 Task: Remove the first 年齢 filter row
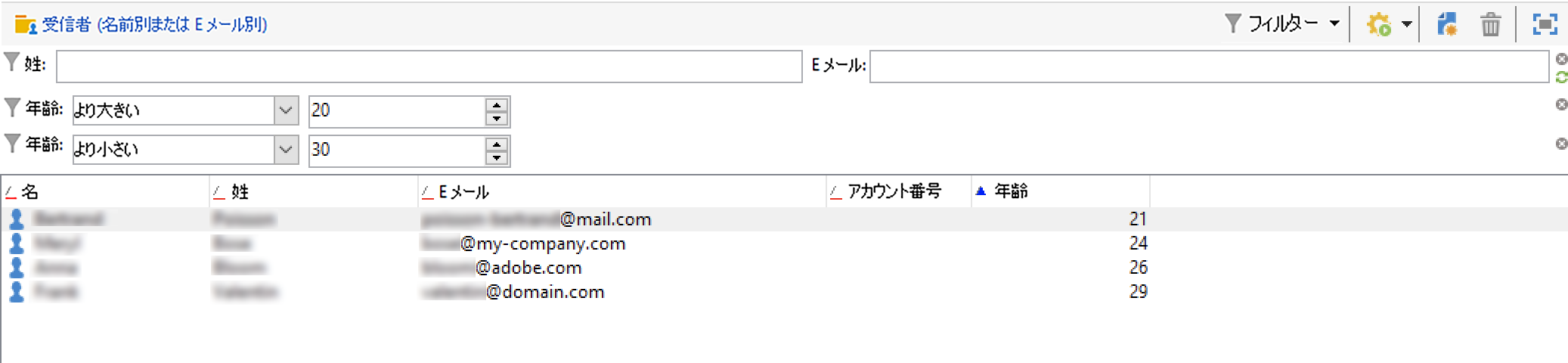tap(1561, 104)
